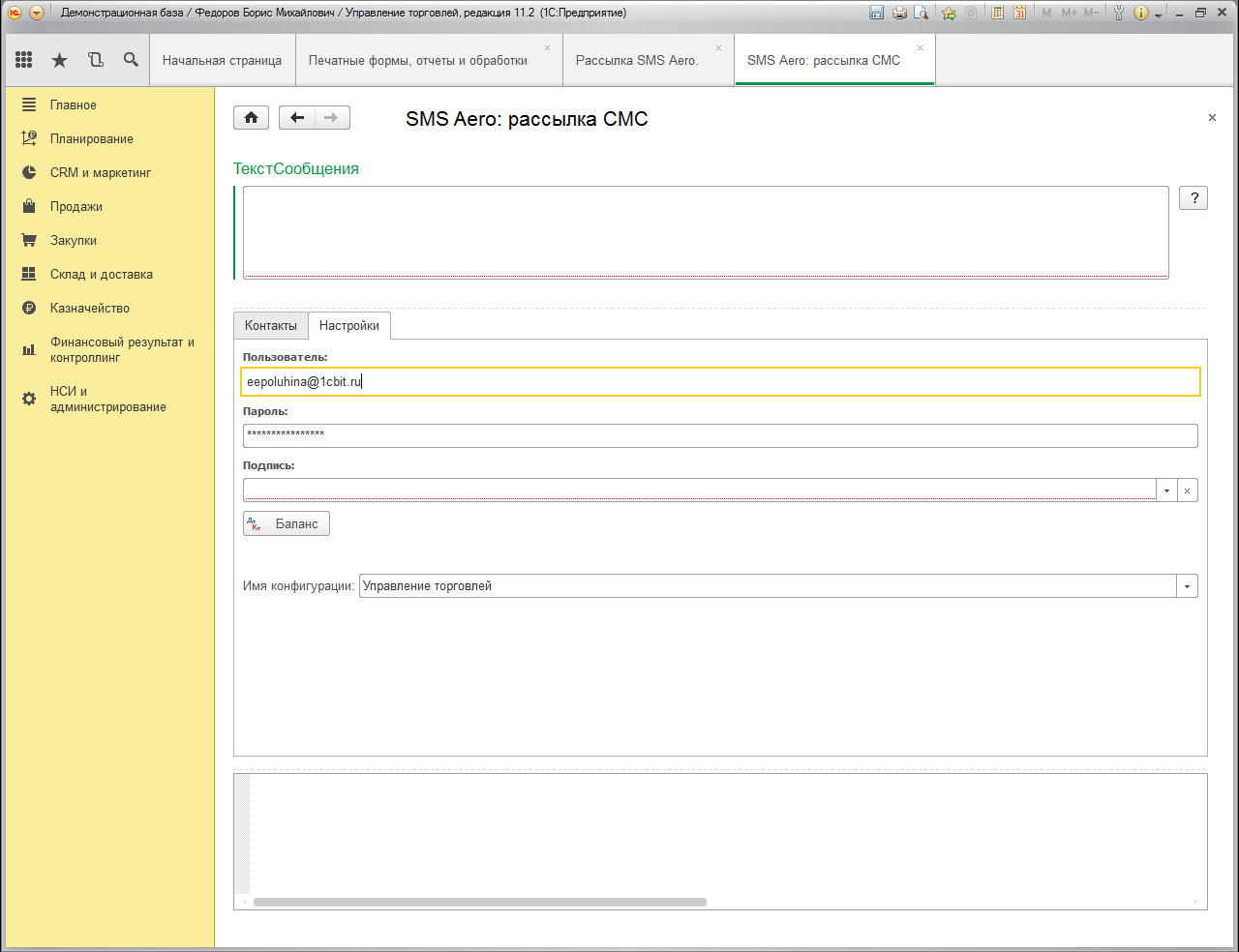
Task: Click the Имя конфигурации field Управление торговлей
Action: pos(769,586)
